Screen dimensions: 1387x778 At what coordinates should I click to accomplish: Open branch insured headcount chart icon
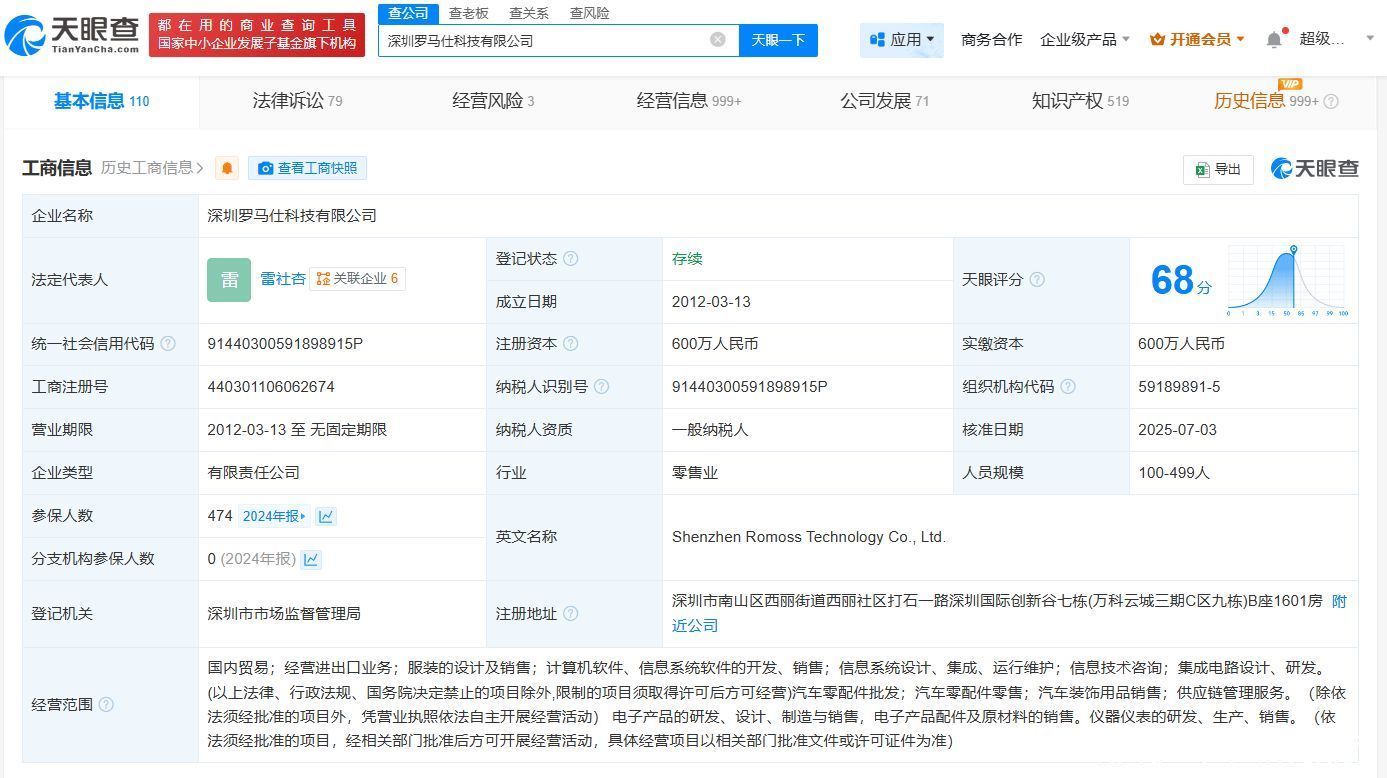click(x=311, y=559)
